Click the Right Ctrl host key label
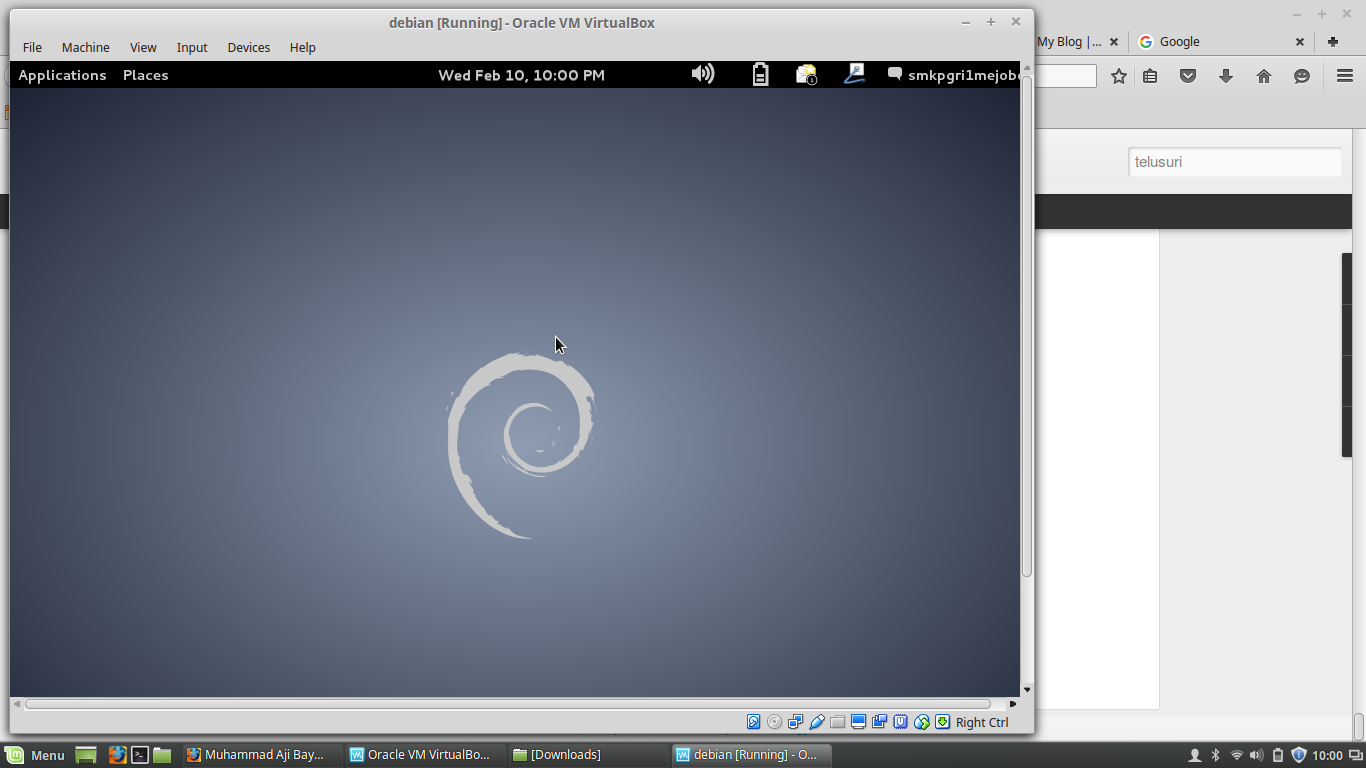This screenshot has height=768, width=1366. pyautogui.click(x=982, y=723)
